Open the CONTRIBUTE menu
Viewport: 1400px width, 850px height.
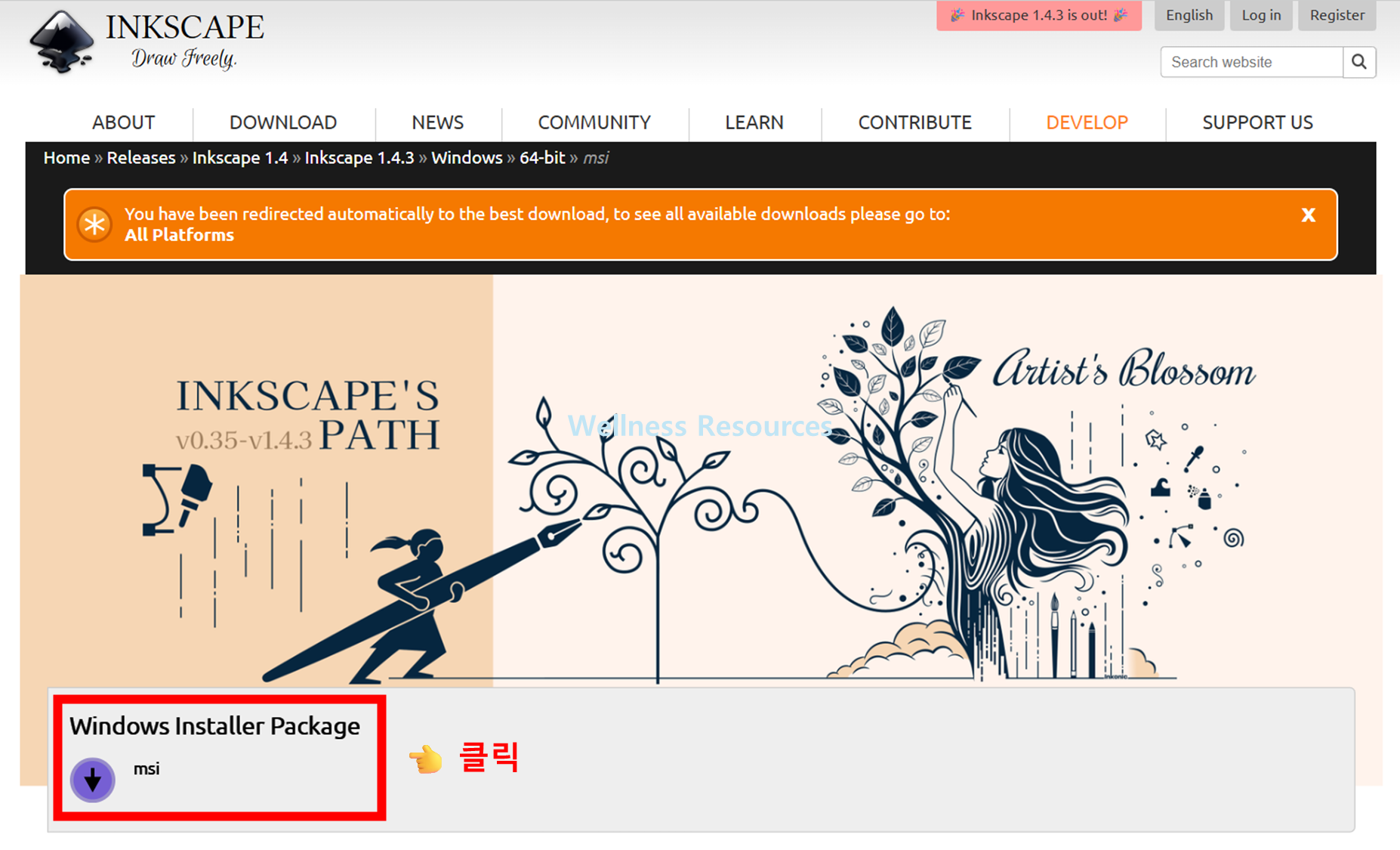[914, 122]
